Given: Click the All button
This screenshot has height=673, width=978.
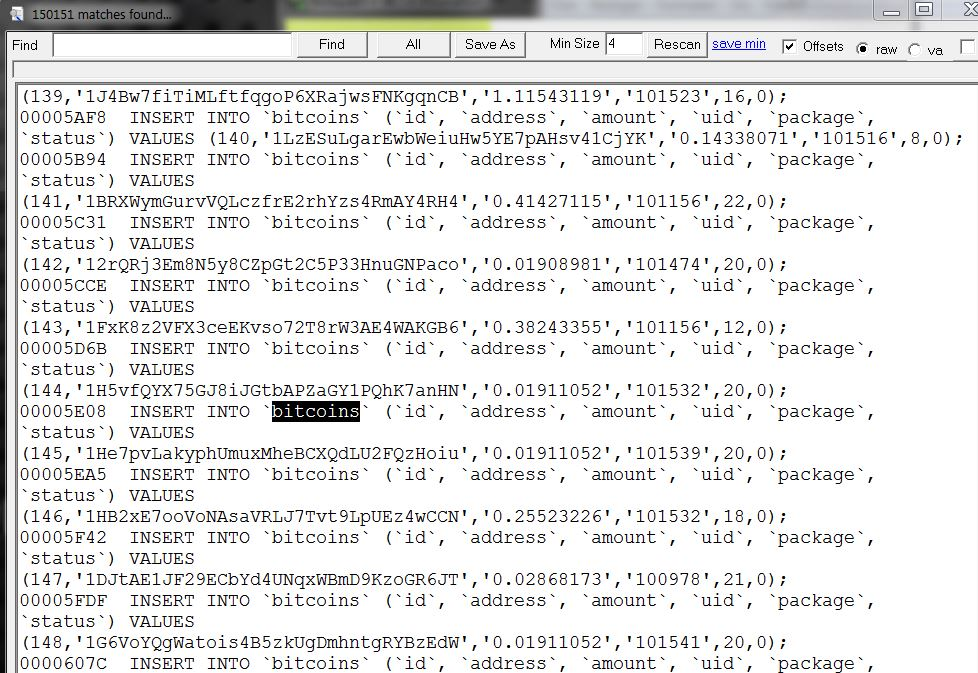Looking at the screenshot, I should point(413,44).
